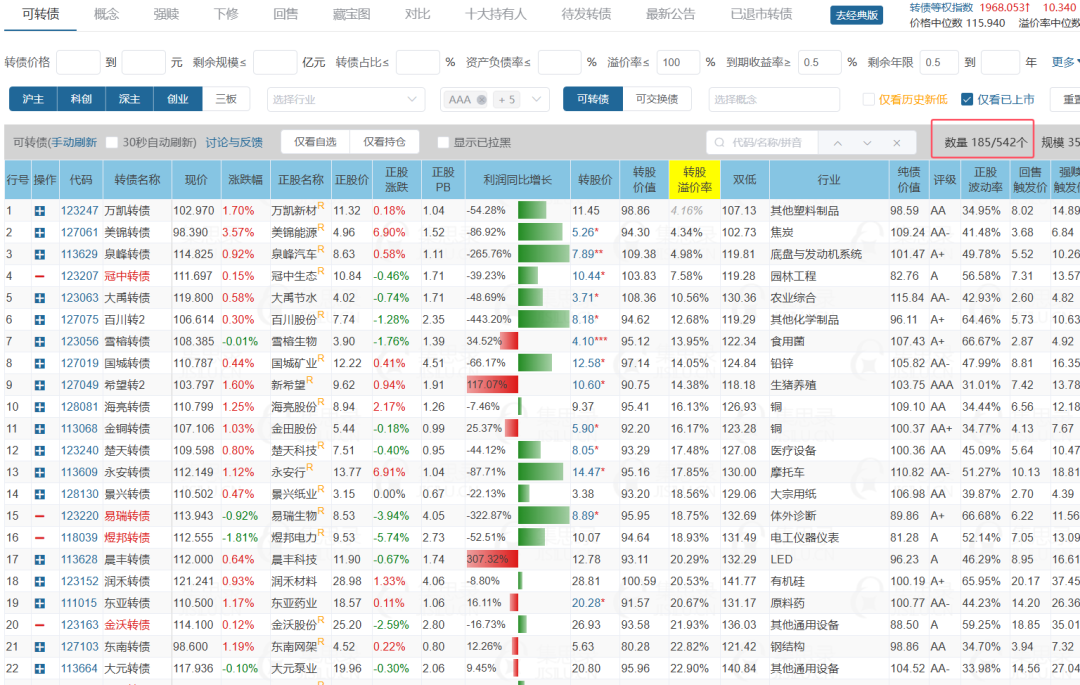This screenshot has width=1080, height=685.
Task: Enable 30秒自动刷新 checkbox
Action: pyautogui.click(x=112, y=143)
